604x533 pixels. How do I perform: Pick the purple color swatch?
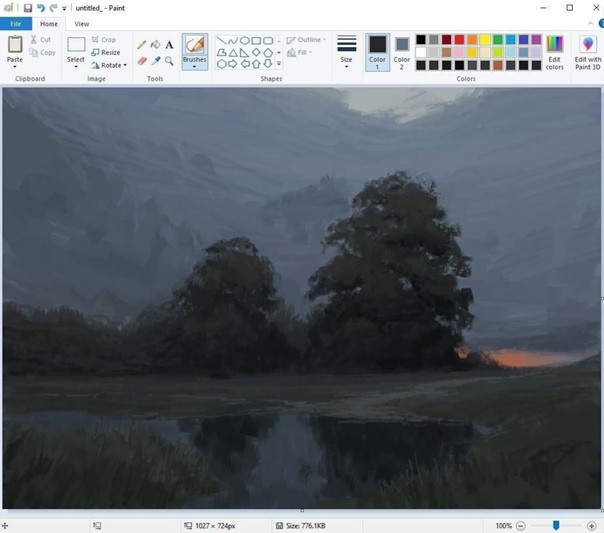pos(536,40)
